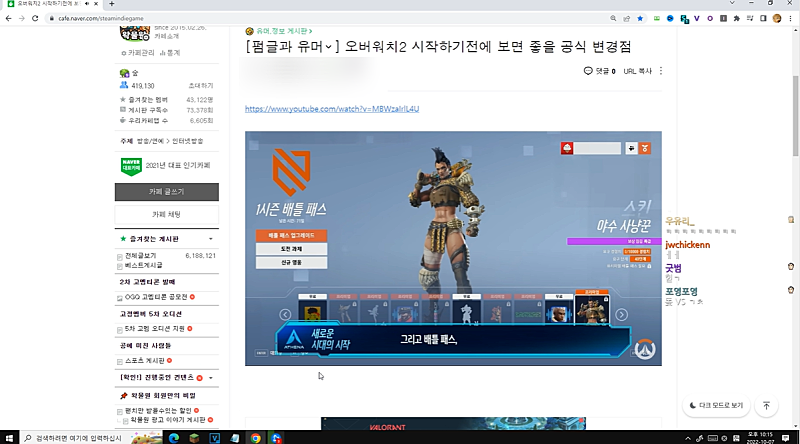This screenshot has width=800, height=444.
Task: Click the purple O extension icon
Action: pyautogui.click(x=710, y=18)
